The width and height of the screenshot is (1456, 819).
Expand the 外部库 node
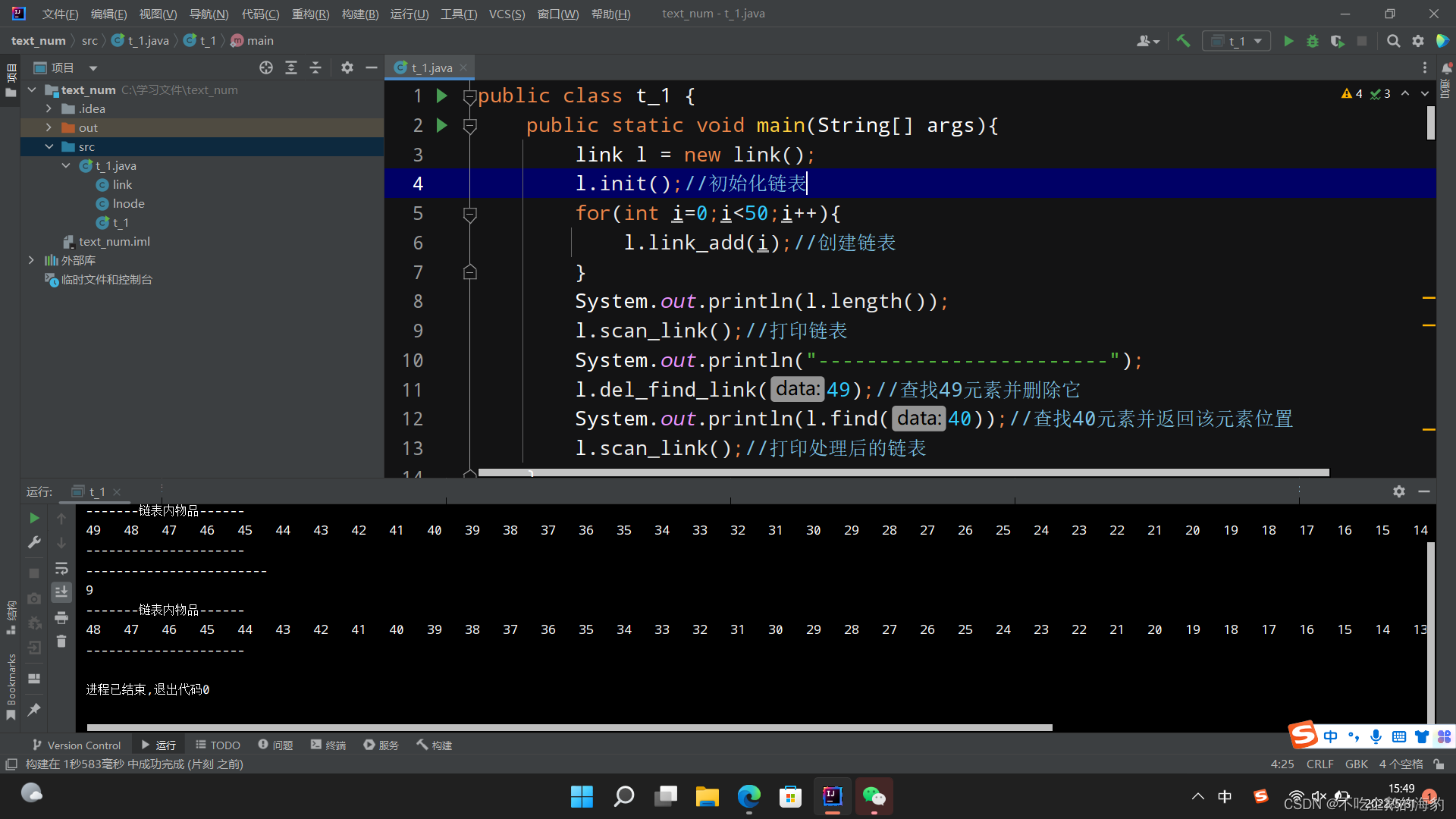[x=31, y=260]
